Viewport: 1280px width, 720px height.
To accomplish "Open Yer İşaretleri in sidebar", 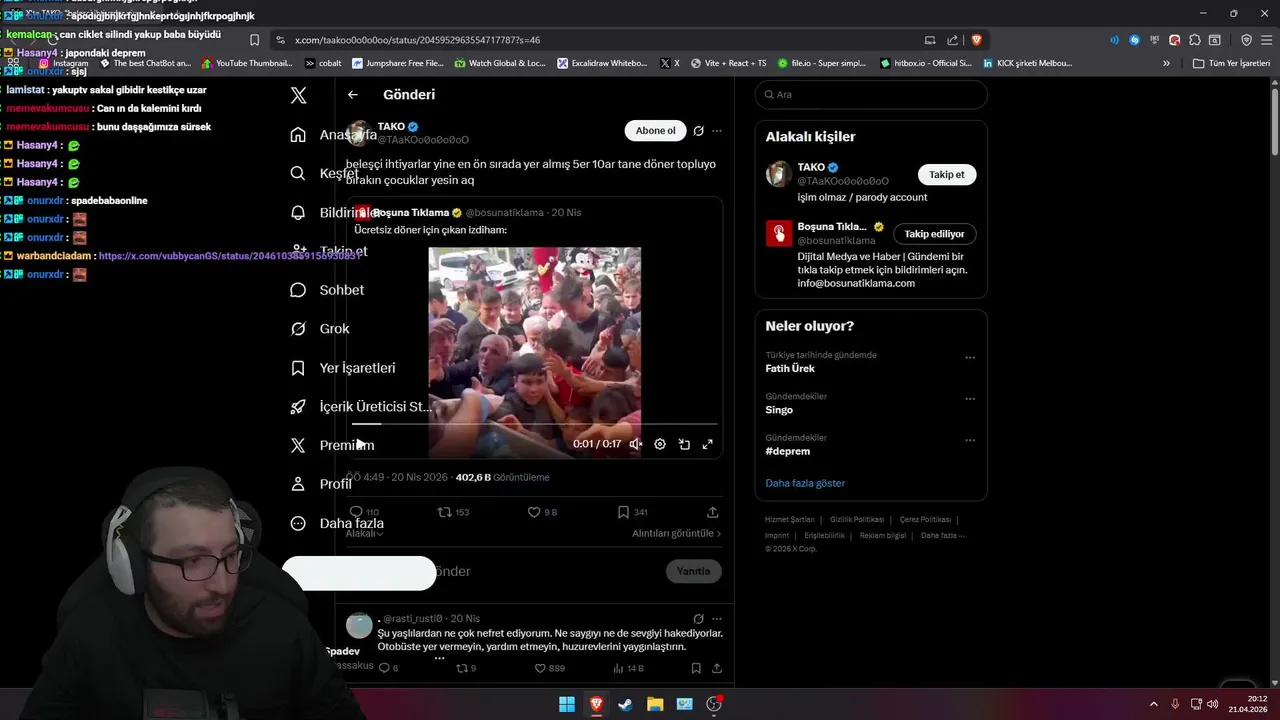I will click(343, 368).
